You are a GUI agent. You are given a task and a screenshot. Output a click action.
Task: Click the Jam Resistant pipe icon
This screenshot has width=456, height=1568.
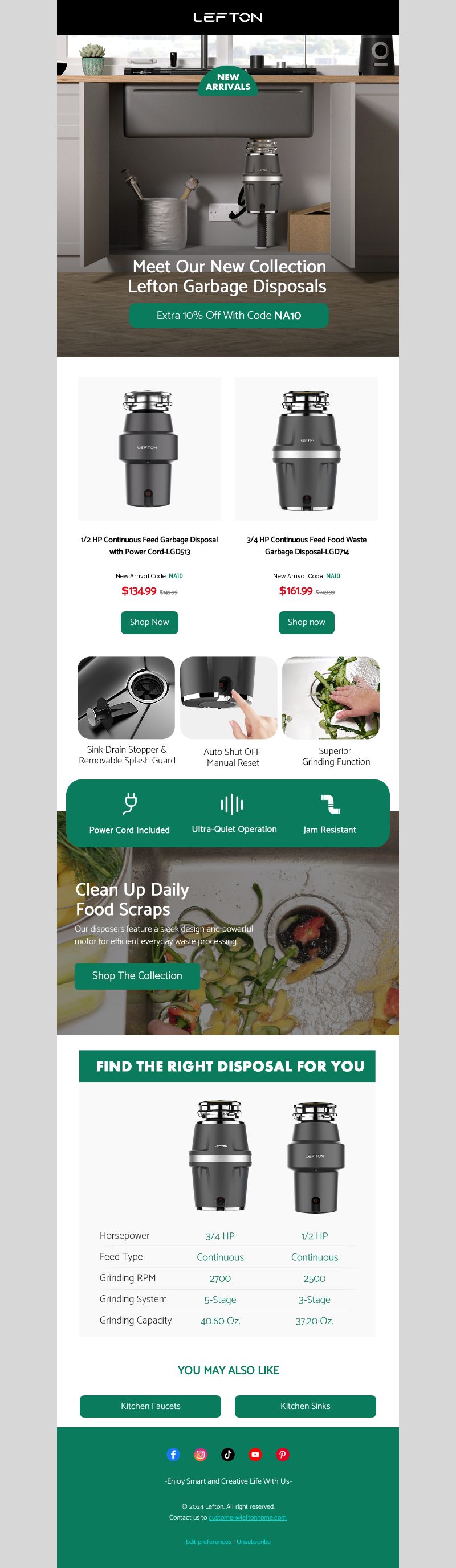pyautogui.click(x=331, y=803)
